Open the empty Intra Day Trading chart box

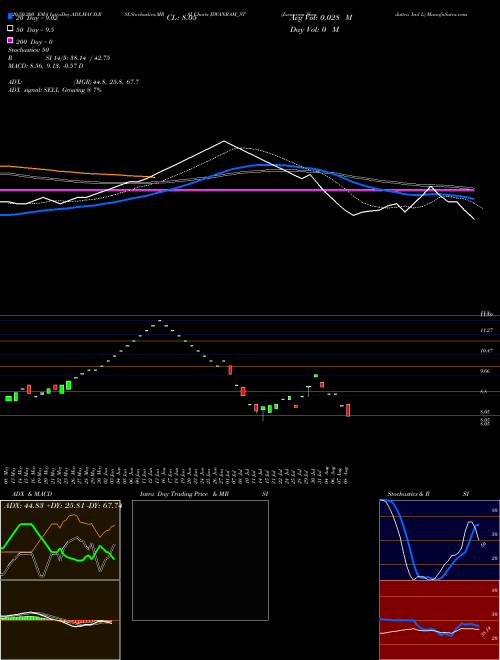click(x=200, y=560)
